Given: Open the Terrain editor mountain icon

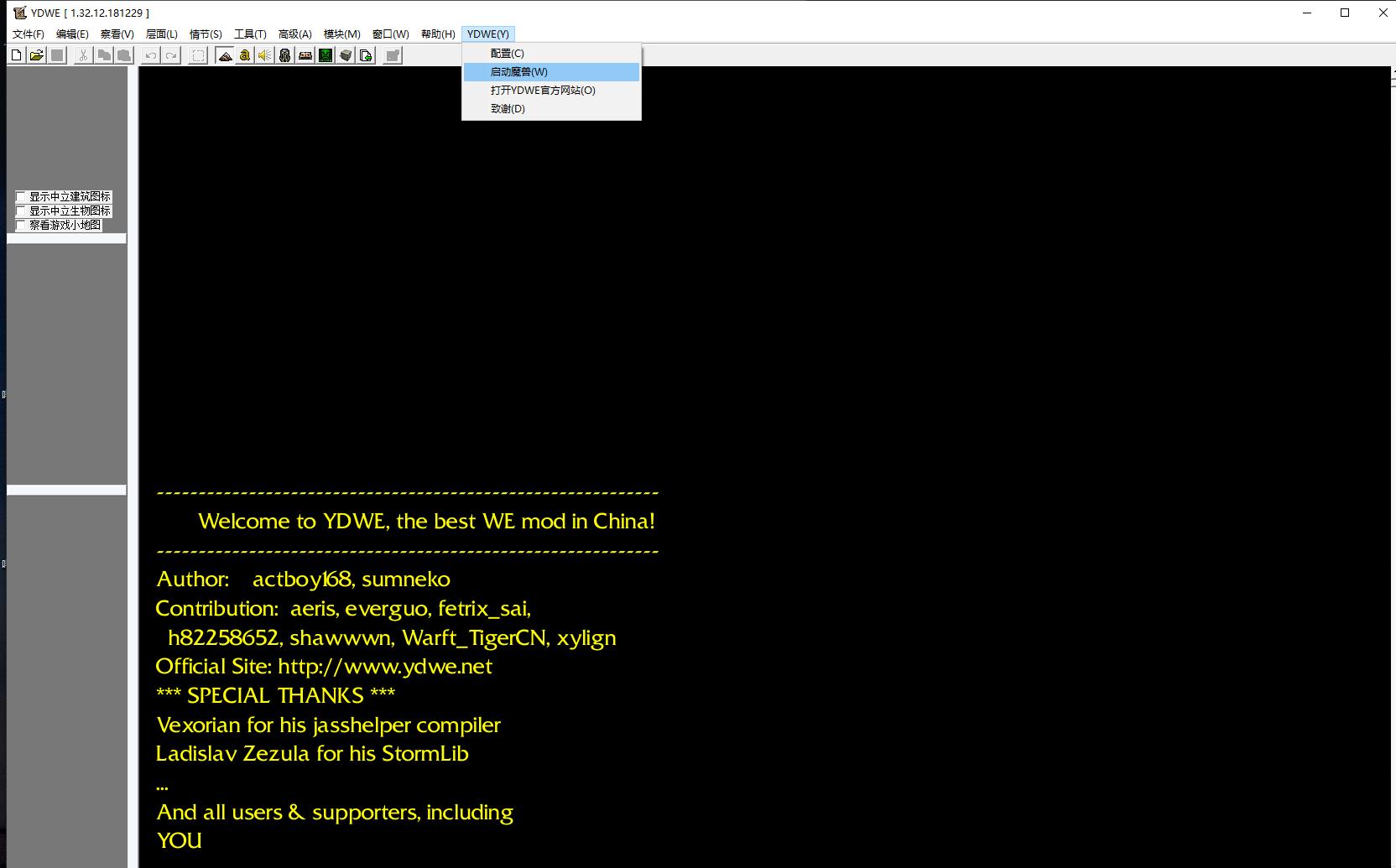Looking at the screenshot, I should [225, 55].
